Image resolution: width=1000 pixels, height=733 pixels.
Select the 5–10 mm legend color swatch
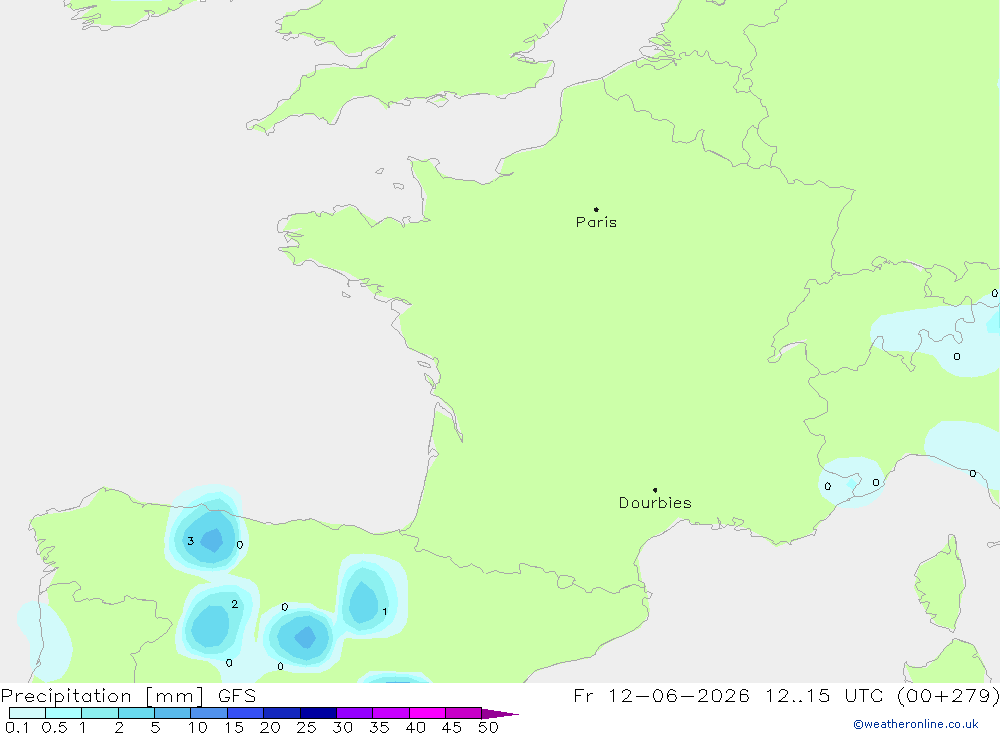point(173,713)
